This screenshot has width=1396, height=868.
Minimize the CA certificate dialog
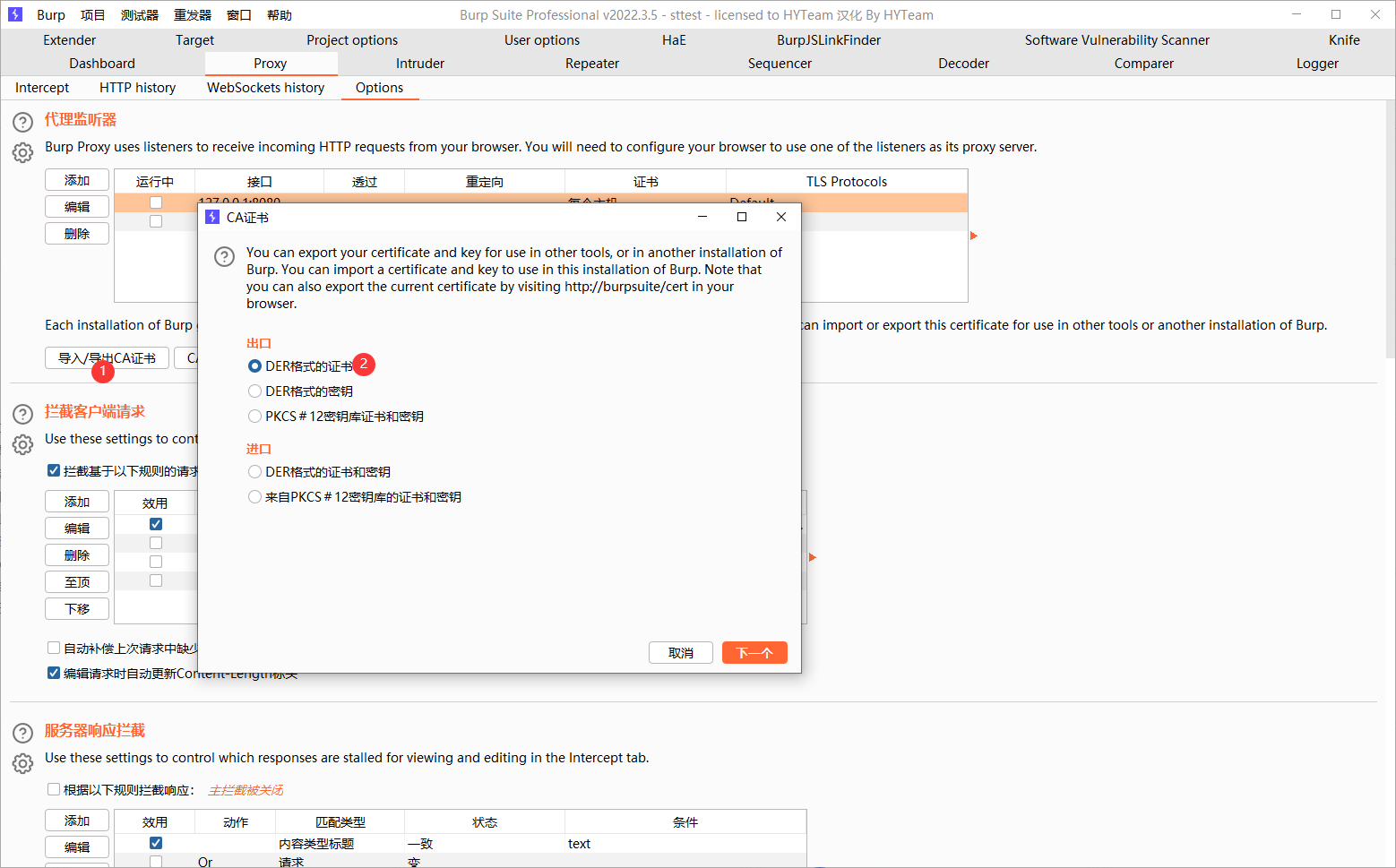click(x=702, y=217)
